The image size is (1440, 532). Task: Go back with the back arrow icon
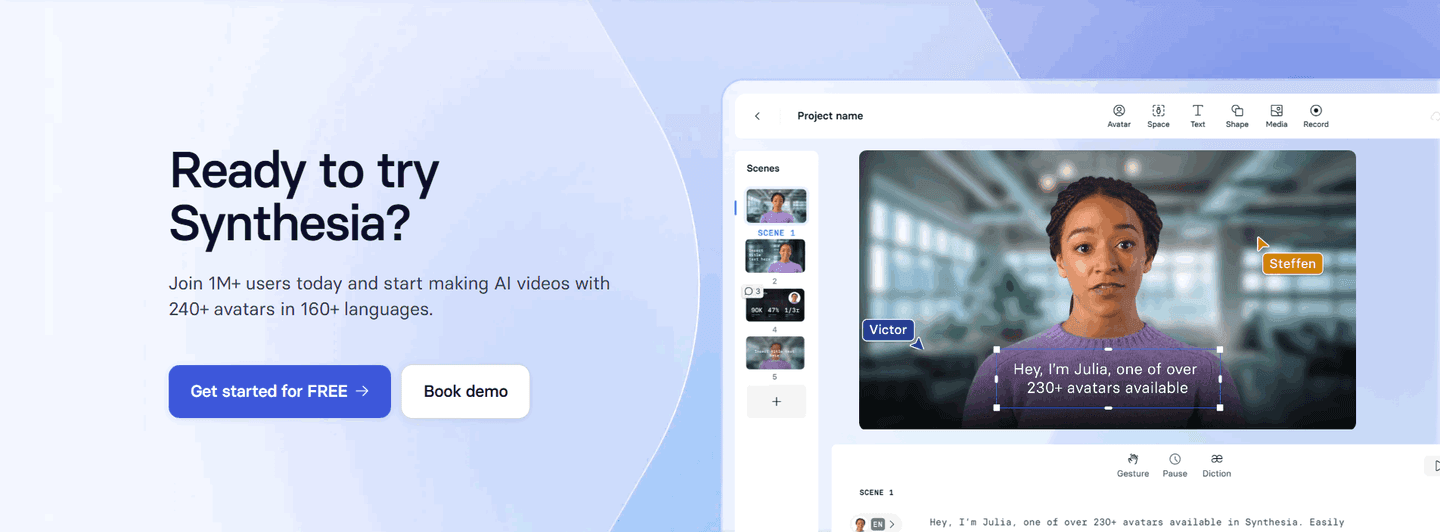[x=757, y=116]
